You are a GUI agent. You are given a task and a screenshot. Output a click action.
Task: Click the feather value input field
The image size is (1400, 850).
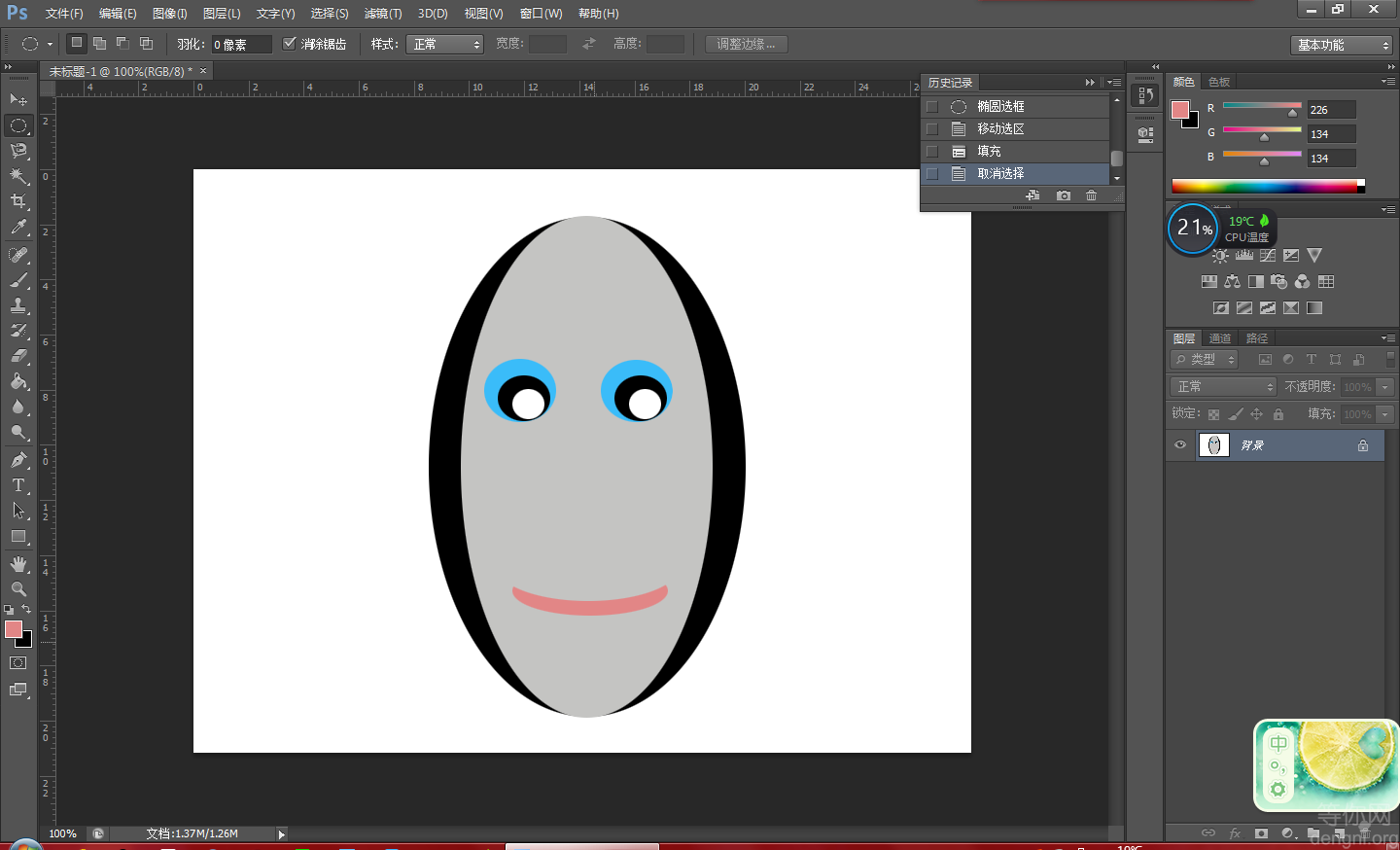pos(240,45)
